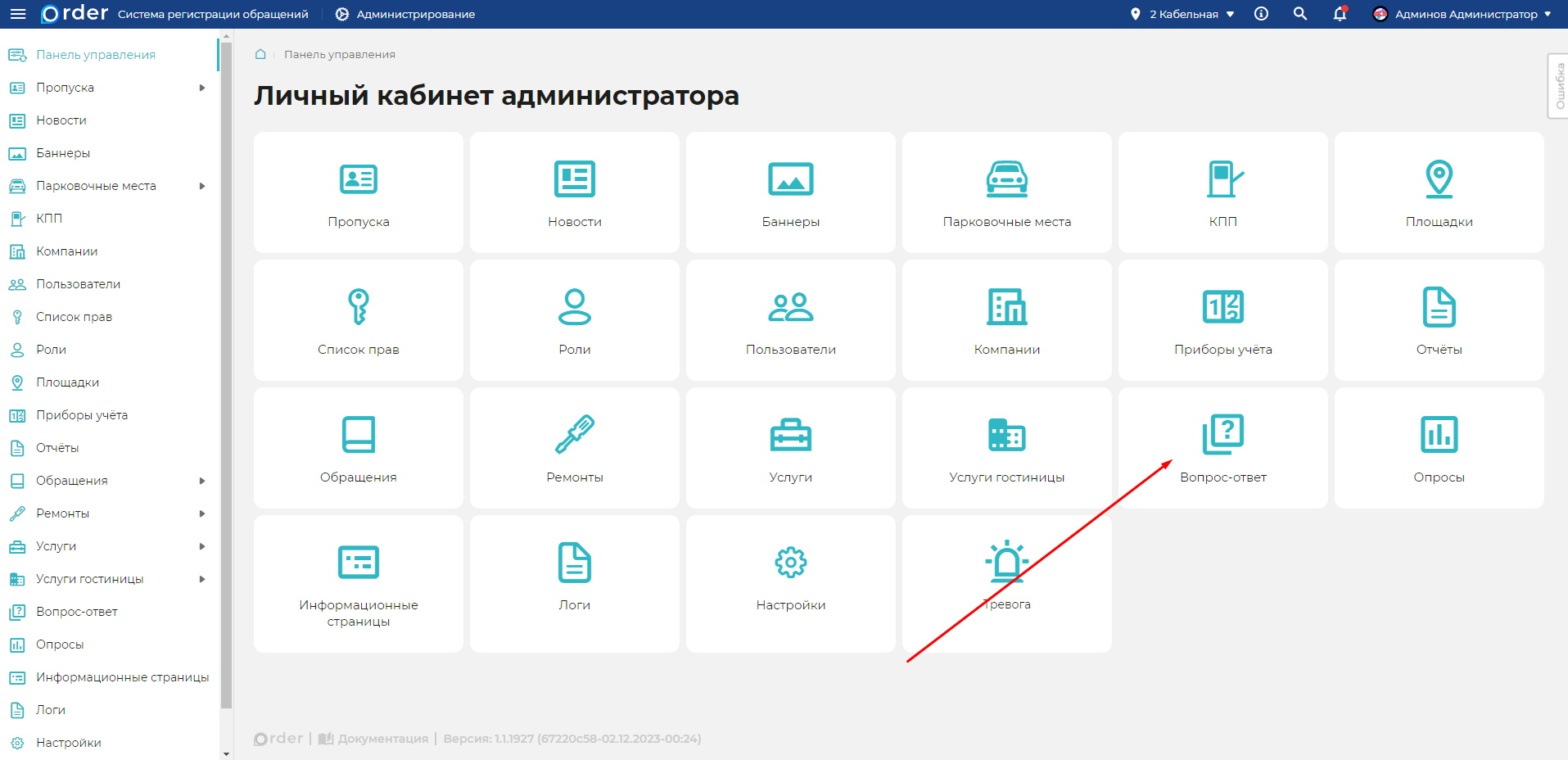Click the home breadcrumb icon

click(260, 54)
